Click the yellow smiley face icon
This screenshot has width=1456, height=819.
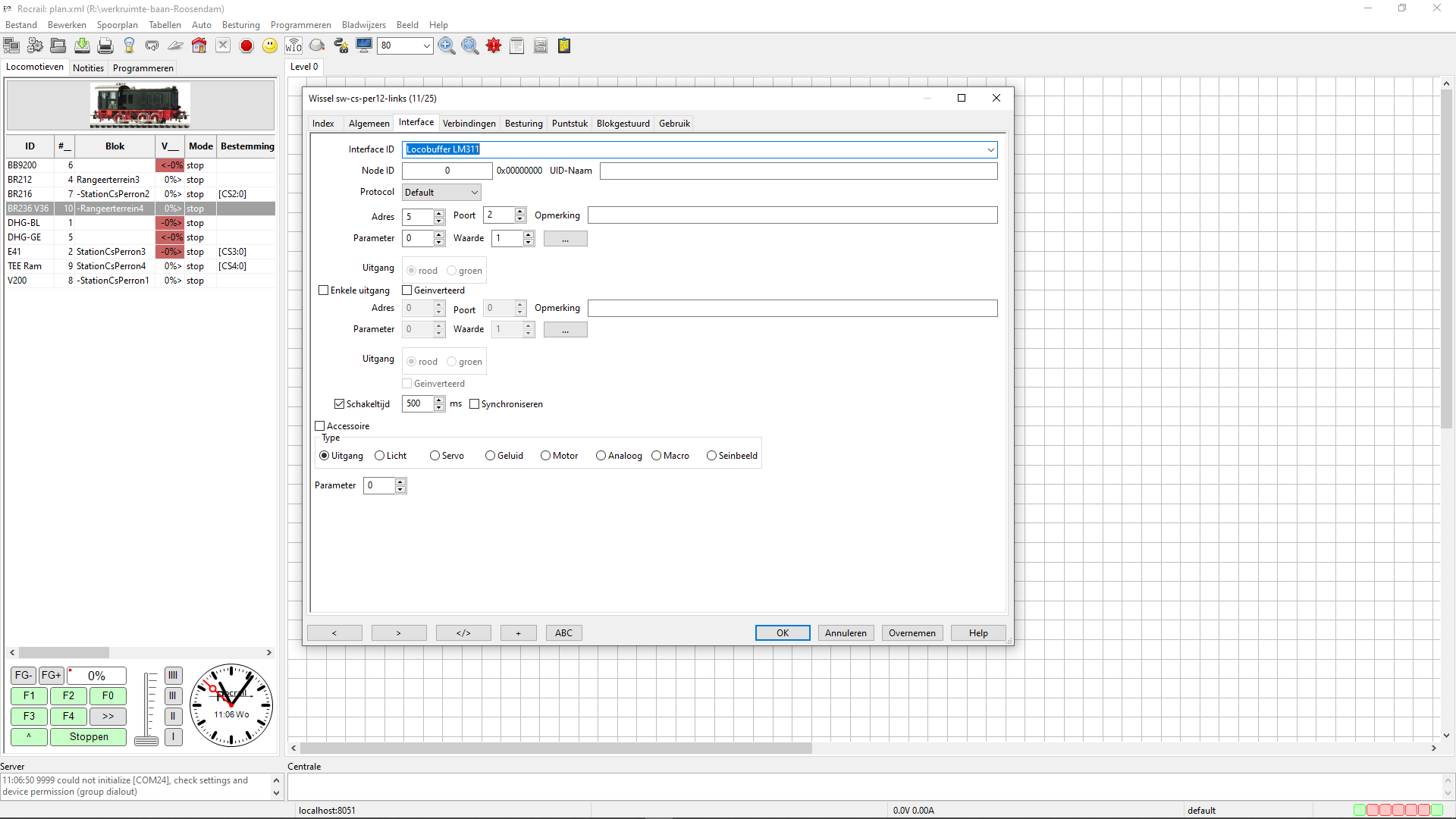pyautogui.click(x=270, y=45)
